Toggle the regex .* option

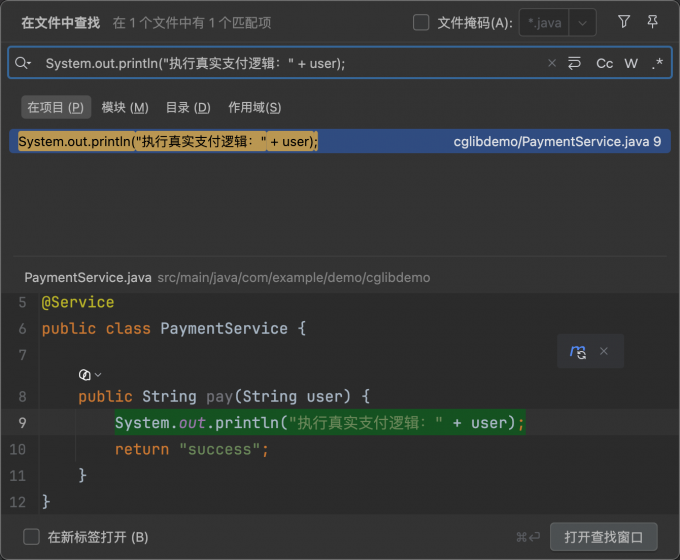[x=657, y=64]
